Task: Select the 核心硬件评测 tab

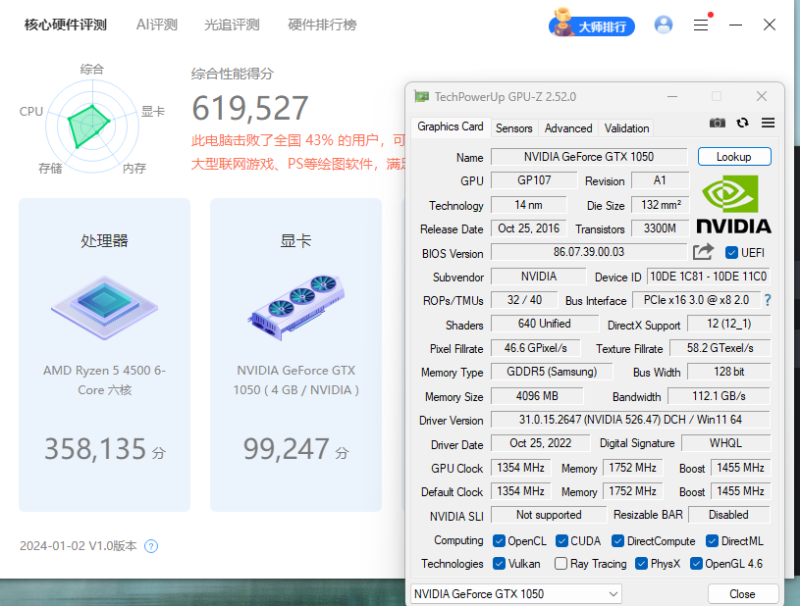Action: pos(66,24)
